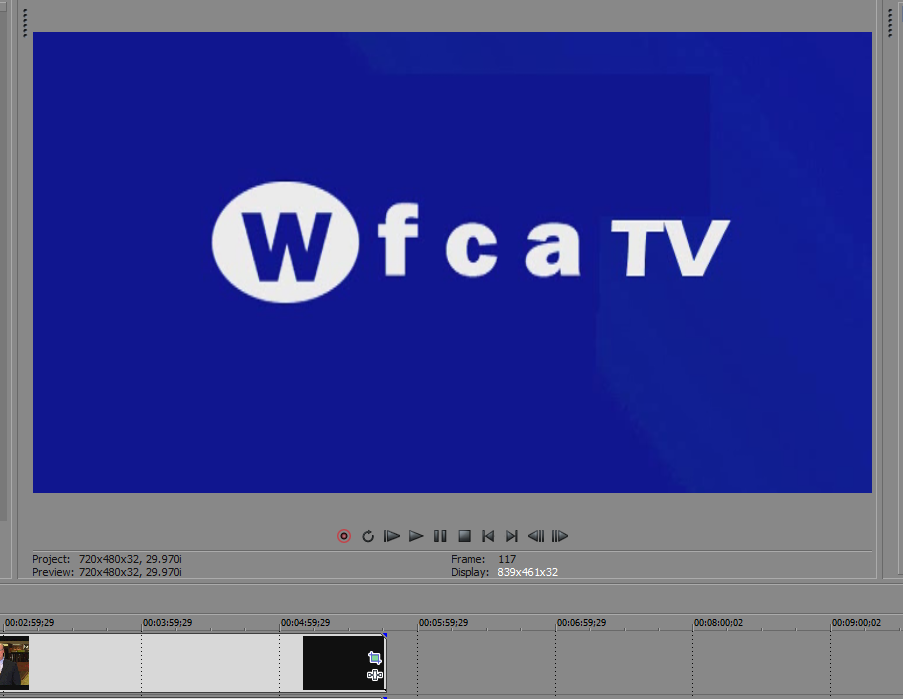Click timeline ruler at 00:09:00;02
This screenshot has width=903, height=699.
pos(856,622)
